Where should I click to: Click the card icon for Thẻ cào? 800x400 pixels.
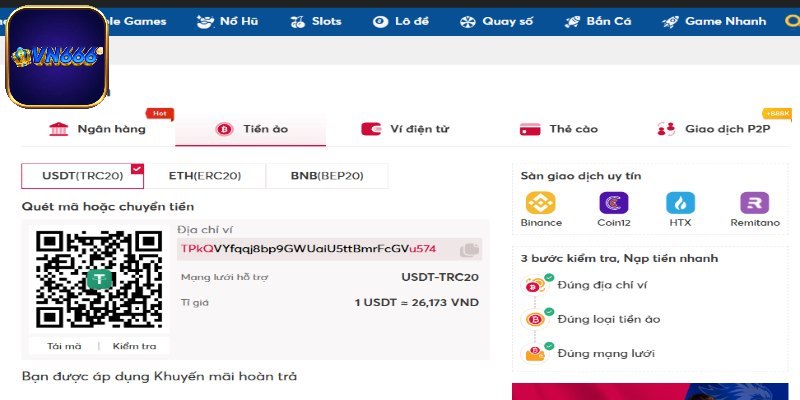pyautogui.click(x=530, y=129)
